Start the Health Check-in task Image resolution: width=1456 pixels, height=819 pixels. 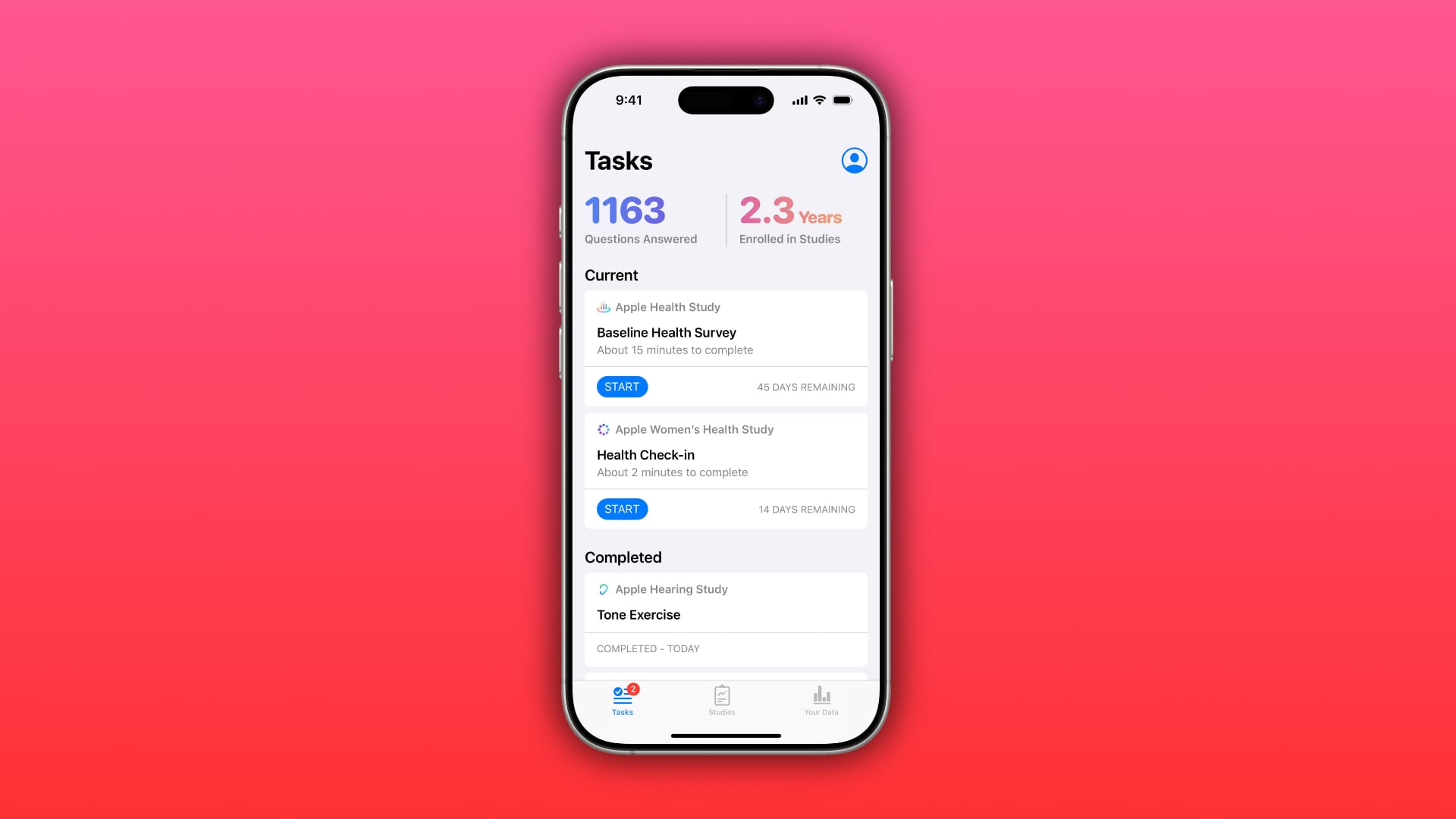click(621, 509)
